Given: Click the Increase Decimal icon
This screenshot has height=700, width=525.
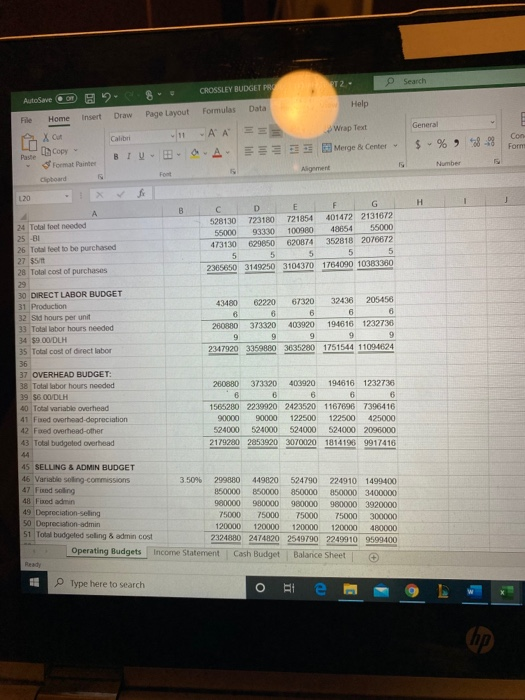Looking at the screenshot, I should (x=475, y=142).
